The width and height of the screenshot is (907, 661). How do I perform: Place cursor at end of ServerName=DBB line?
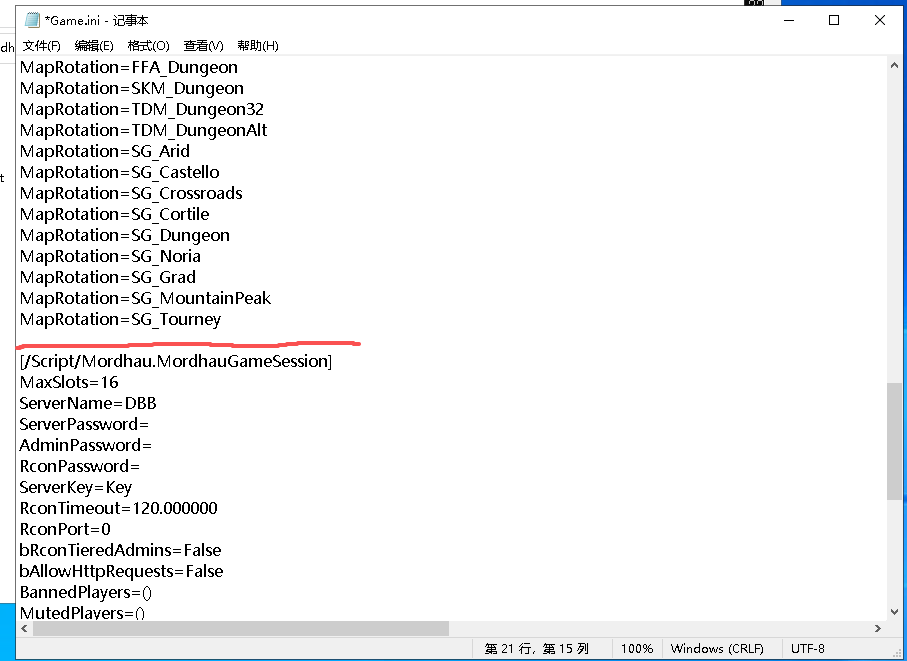(157, 404)
